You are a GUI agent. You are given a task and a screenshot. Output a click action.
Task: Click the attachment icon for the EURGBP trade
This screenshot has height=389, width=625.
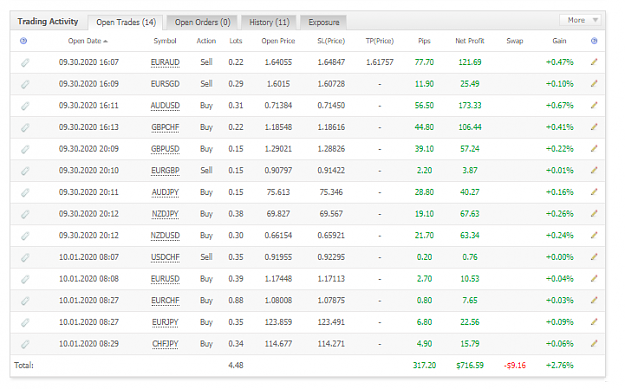(25, 171)
